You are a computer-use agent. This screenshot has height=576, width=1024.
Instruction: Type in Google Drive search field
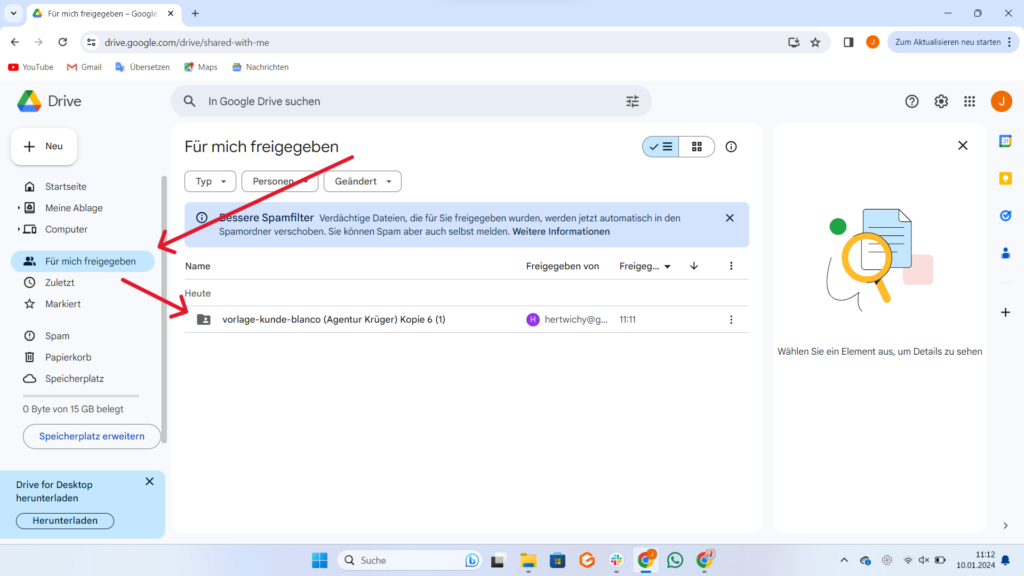[x=400, y=101]
